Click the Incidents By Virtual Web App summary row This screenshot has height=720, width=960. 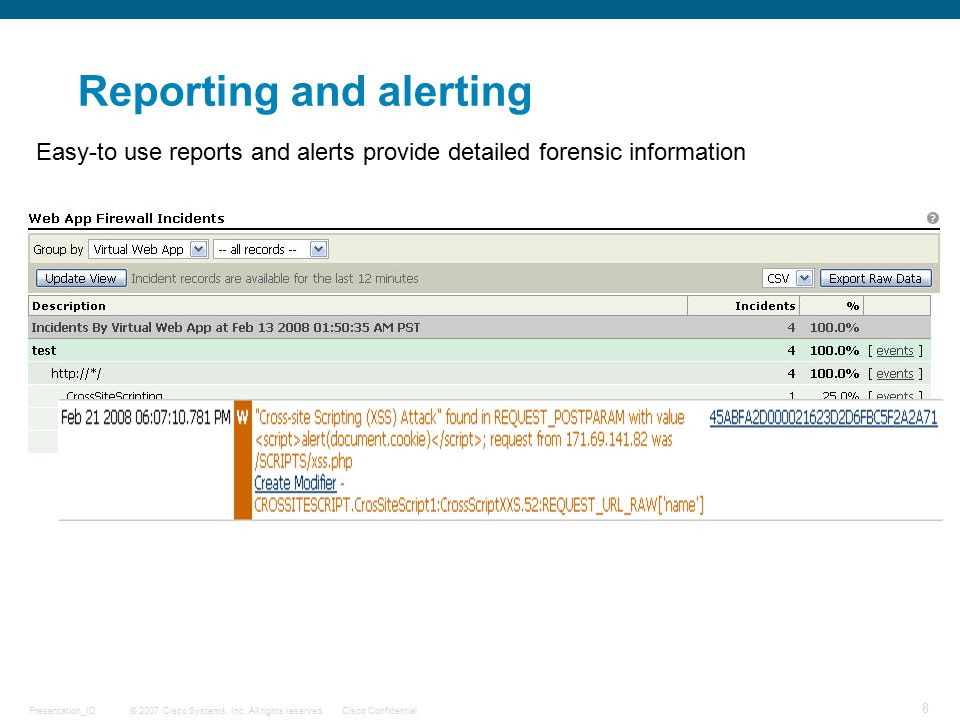(479, 328)
